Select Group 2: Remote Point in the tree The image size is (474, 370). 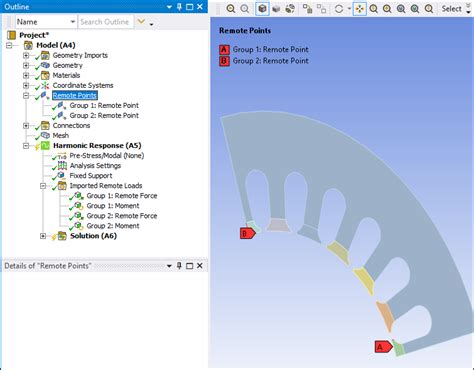[x=104, y=115]
